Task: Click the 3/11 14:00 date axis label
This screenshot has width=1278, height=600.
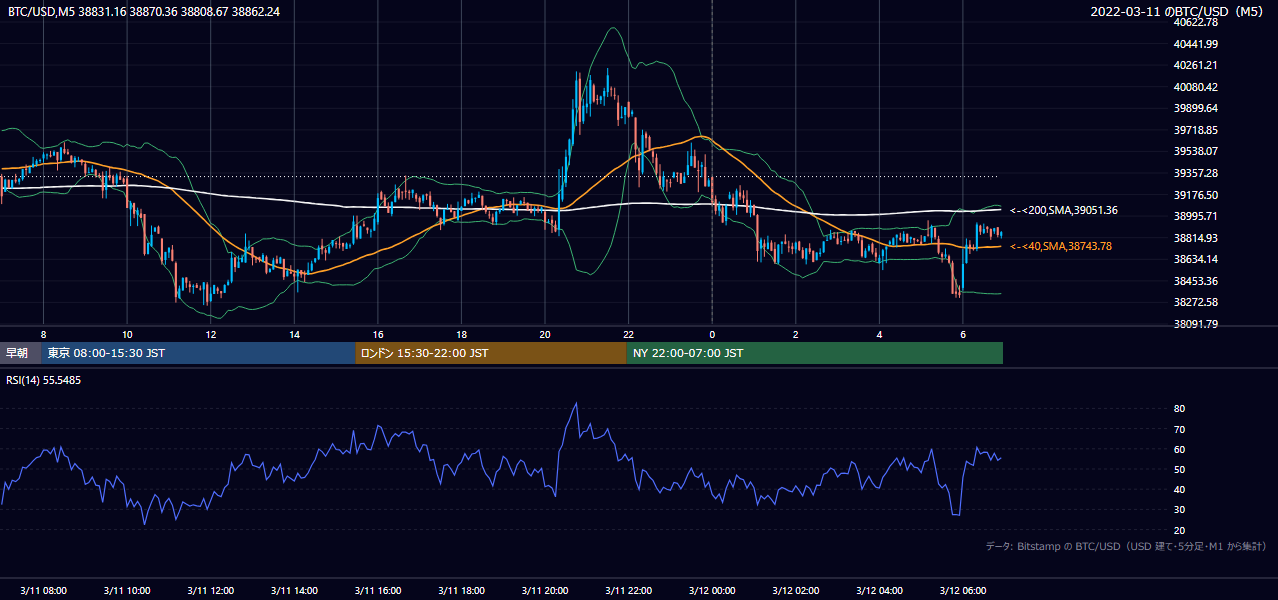Action: click(294, 591)
